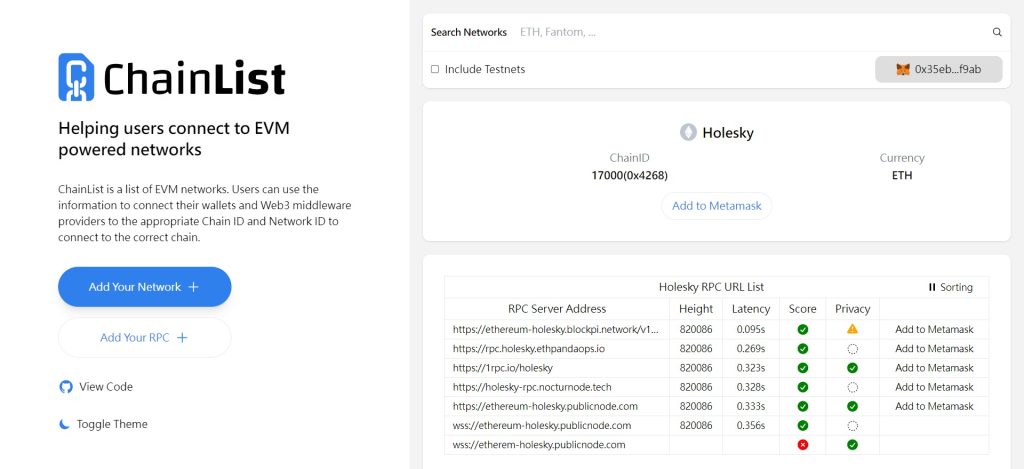Screen dimensions: 1024x469
Task: Switch theme with Toggle Theme
Action: click(x=111, y=424)
